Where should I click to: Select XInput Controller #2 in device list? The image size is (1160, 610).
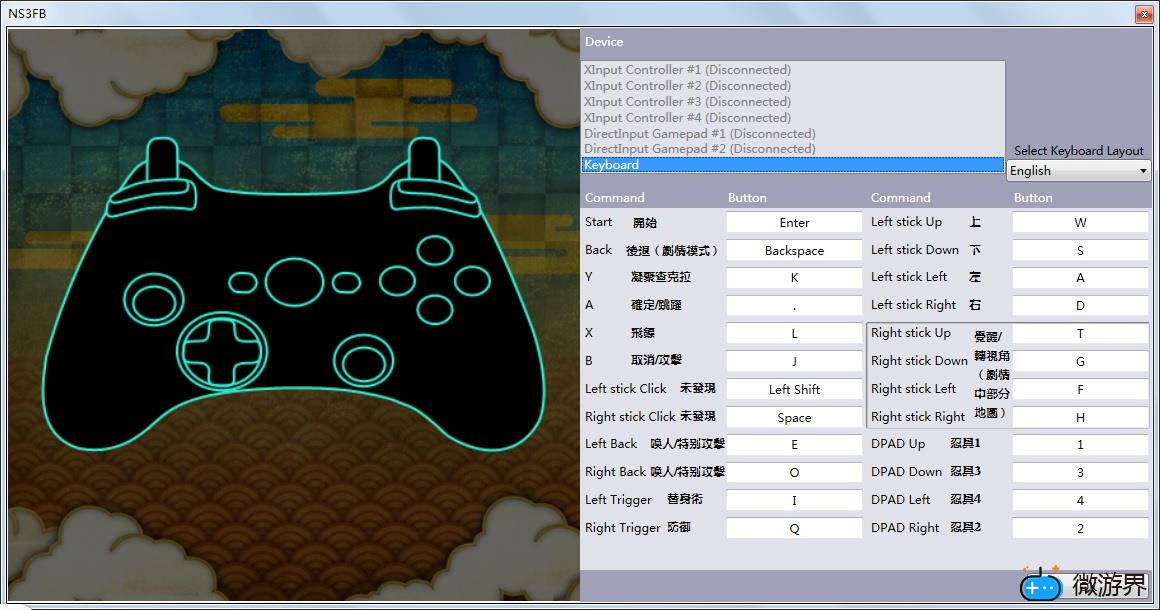(792, 86)
